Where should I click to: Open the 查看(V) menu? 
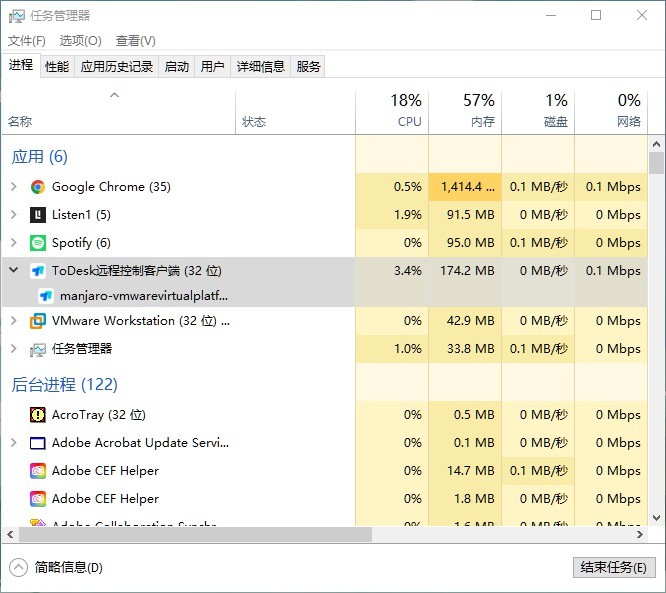[135, 41]
